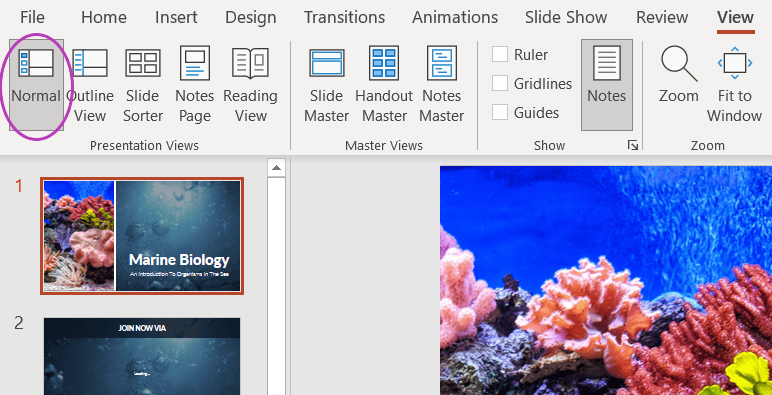The height and width of the screenshot is (395, 772).
Task: Enable the Guides checkbox
Action: point(500,112)
